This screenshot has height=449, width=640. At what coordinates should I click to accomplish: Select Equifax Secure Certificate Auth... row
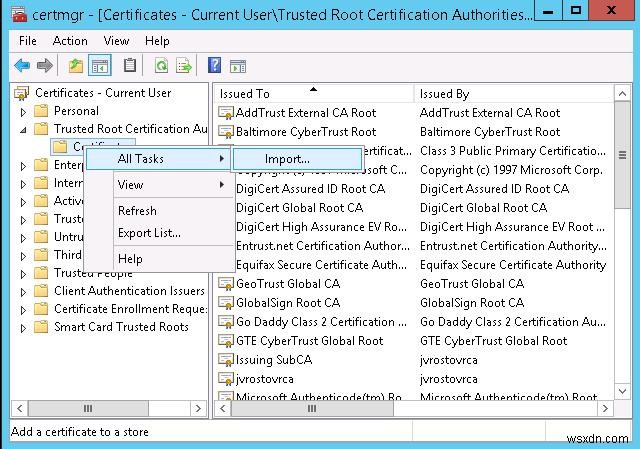[x=321, y=265]
